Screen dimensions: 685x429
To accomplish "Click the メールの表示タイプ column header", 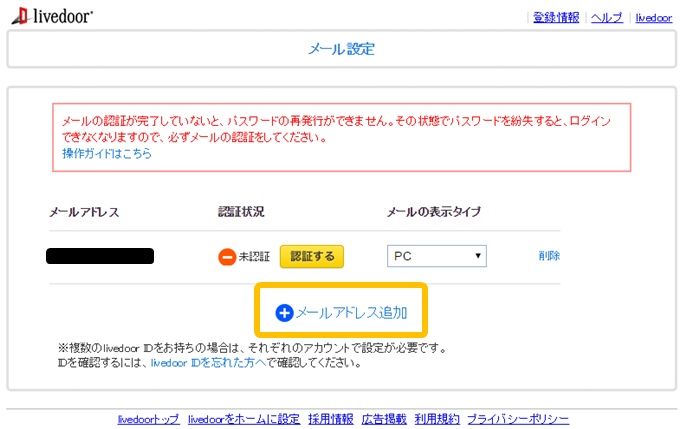I will click(433, 212).
